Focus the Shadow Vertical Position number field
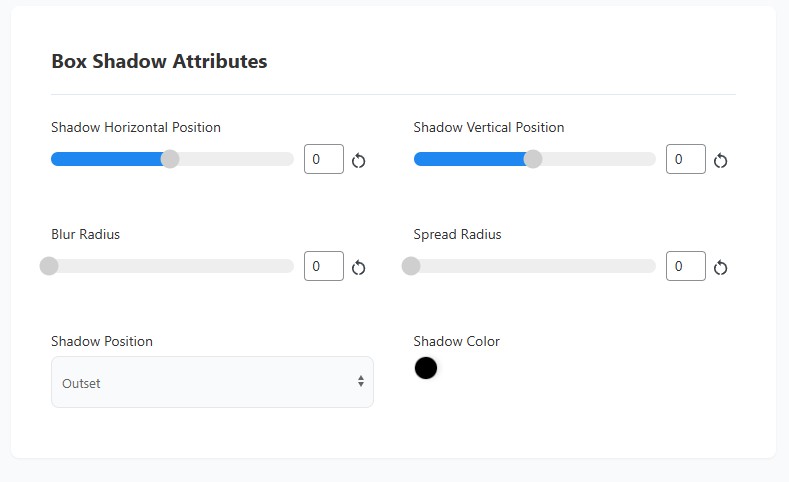 pyautogui.click(x=686, y=159)
